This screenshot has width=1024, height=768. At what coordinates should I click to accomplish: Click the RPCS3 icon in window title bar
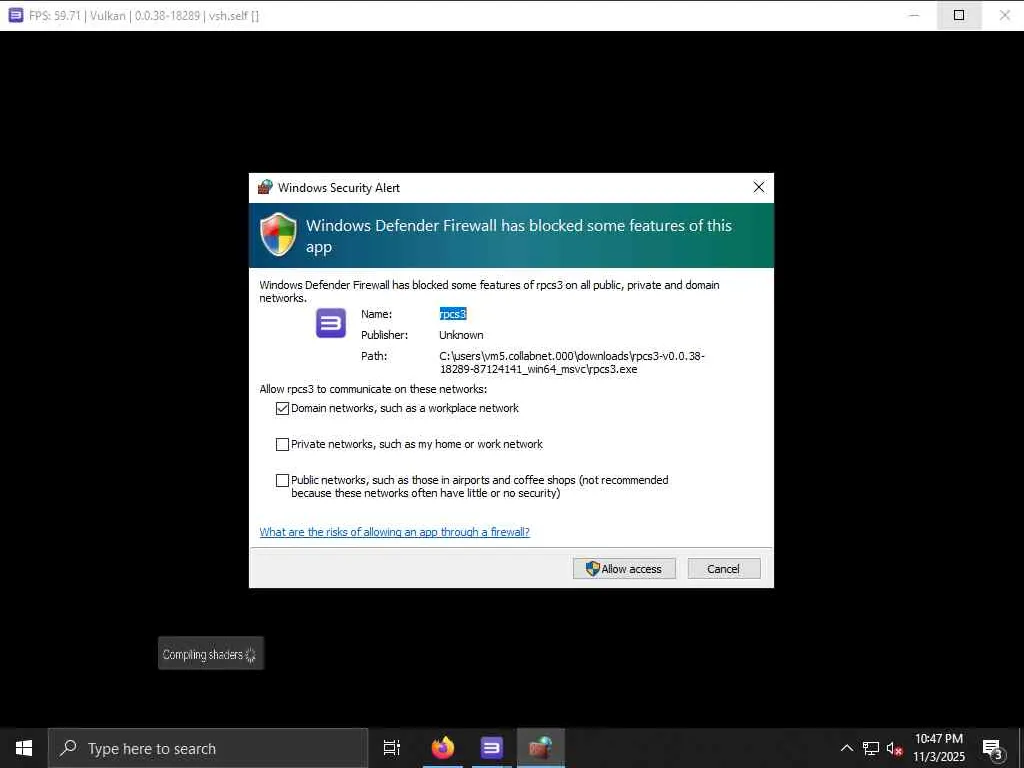point(16,15)
